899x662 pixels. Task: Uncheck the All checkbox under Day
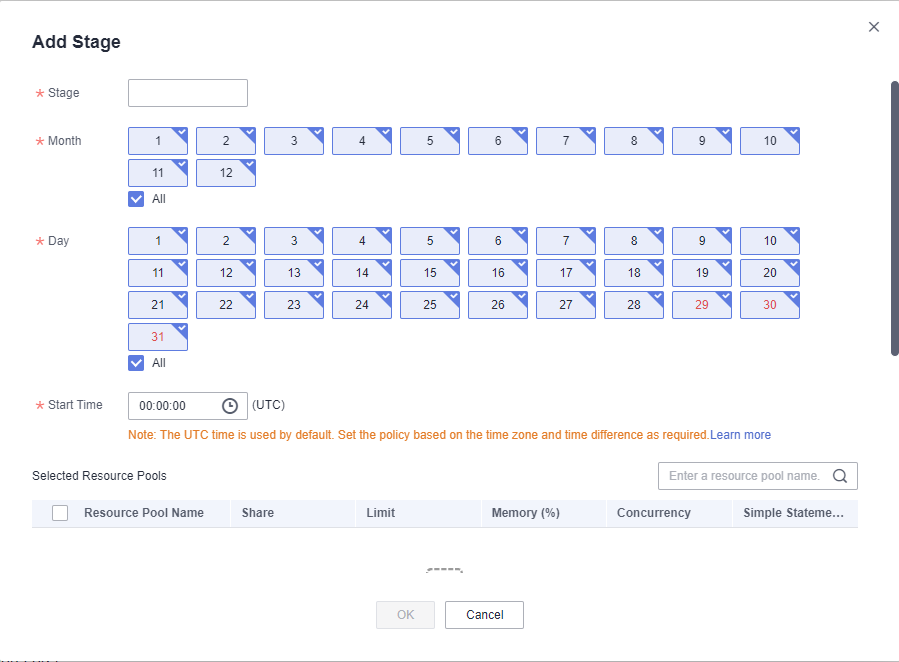pos(137,363)
